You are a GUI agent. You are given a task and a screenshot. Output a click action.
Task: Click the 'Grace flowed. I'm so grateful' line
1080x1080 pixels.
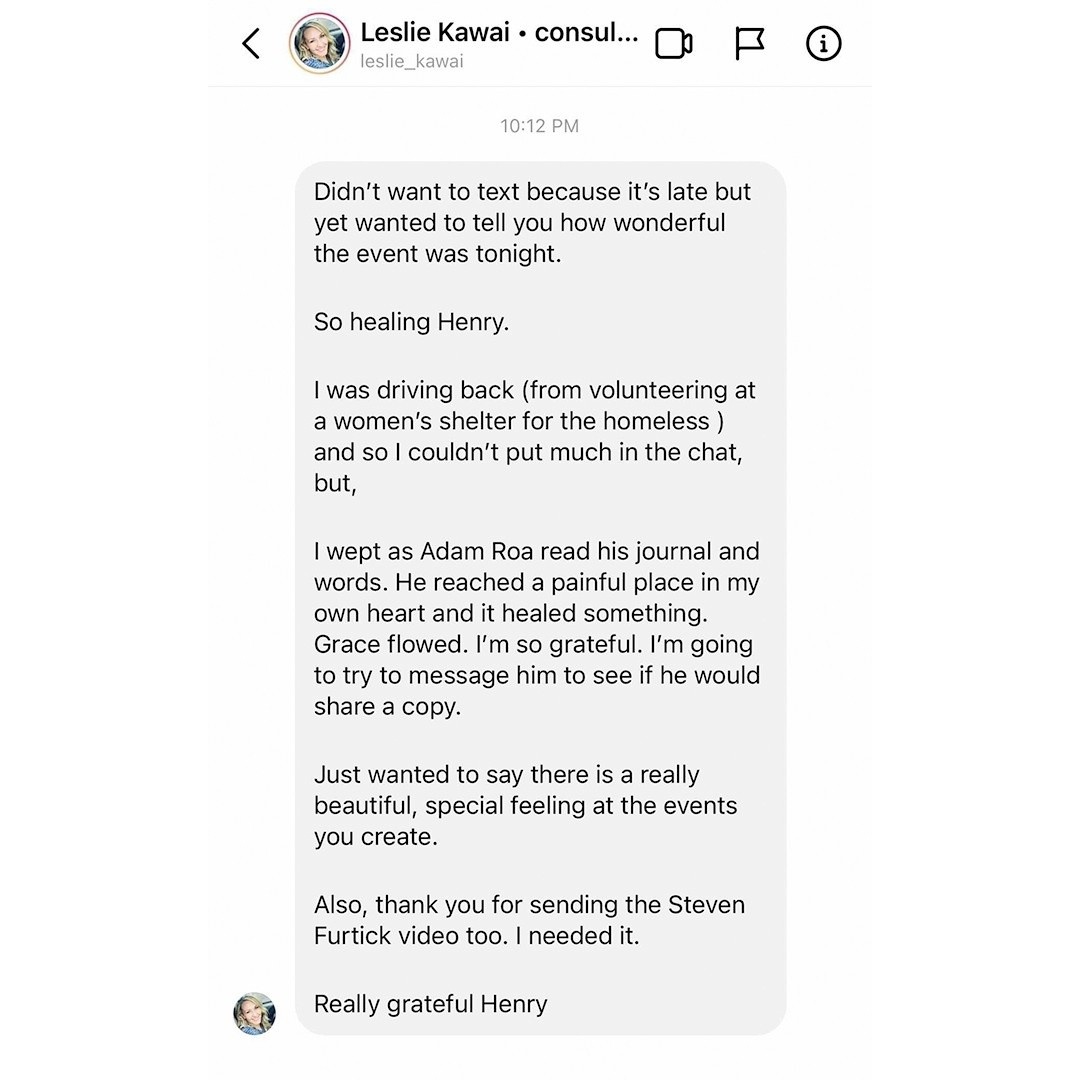click(x=532, y=645)
